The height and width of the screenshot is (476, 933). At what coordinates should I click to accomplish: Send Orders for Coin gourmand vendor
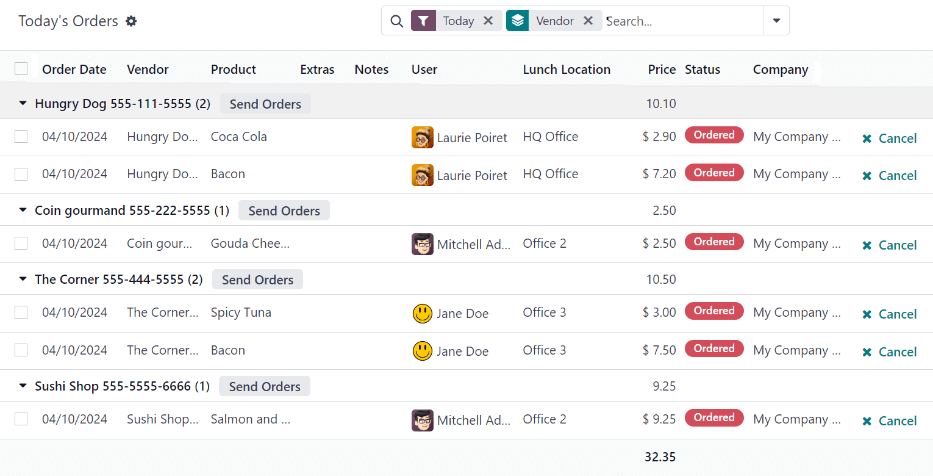click(x=284, y=211)
